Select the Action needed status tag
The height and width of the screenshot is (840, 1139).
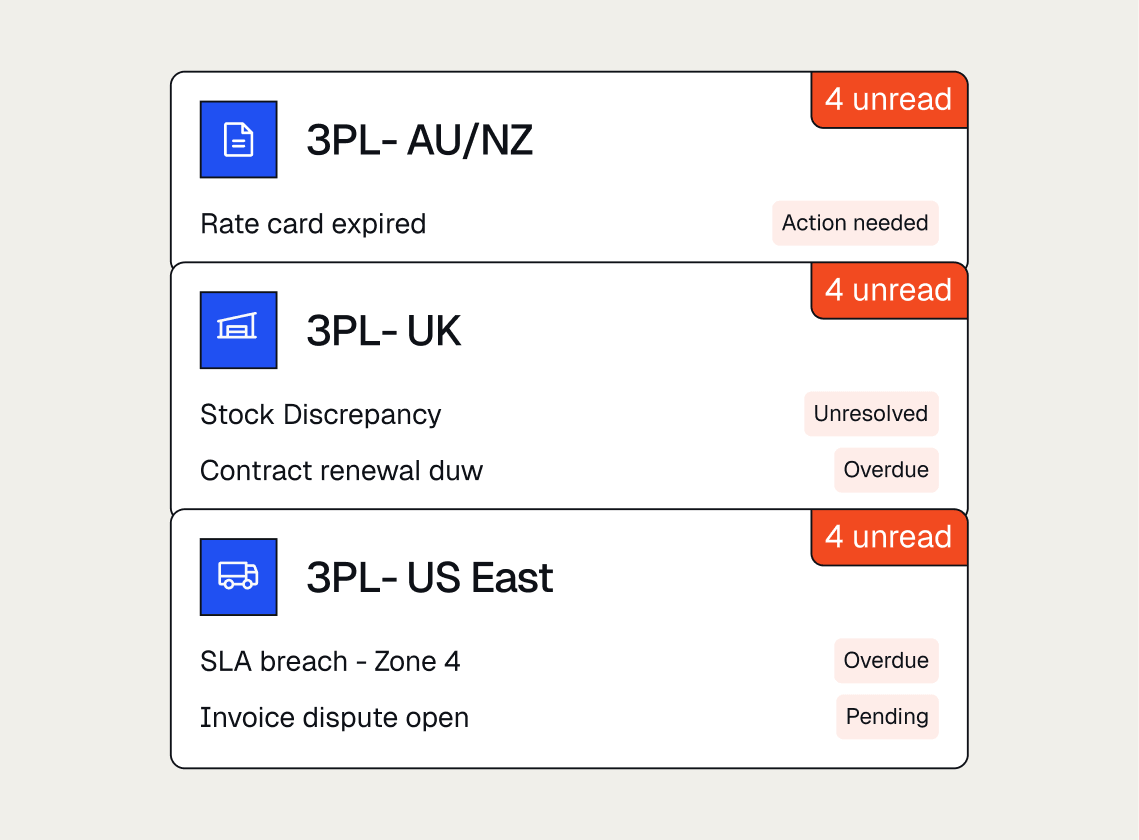click(855, 223)
